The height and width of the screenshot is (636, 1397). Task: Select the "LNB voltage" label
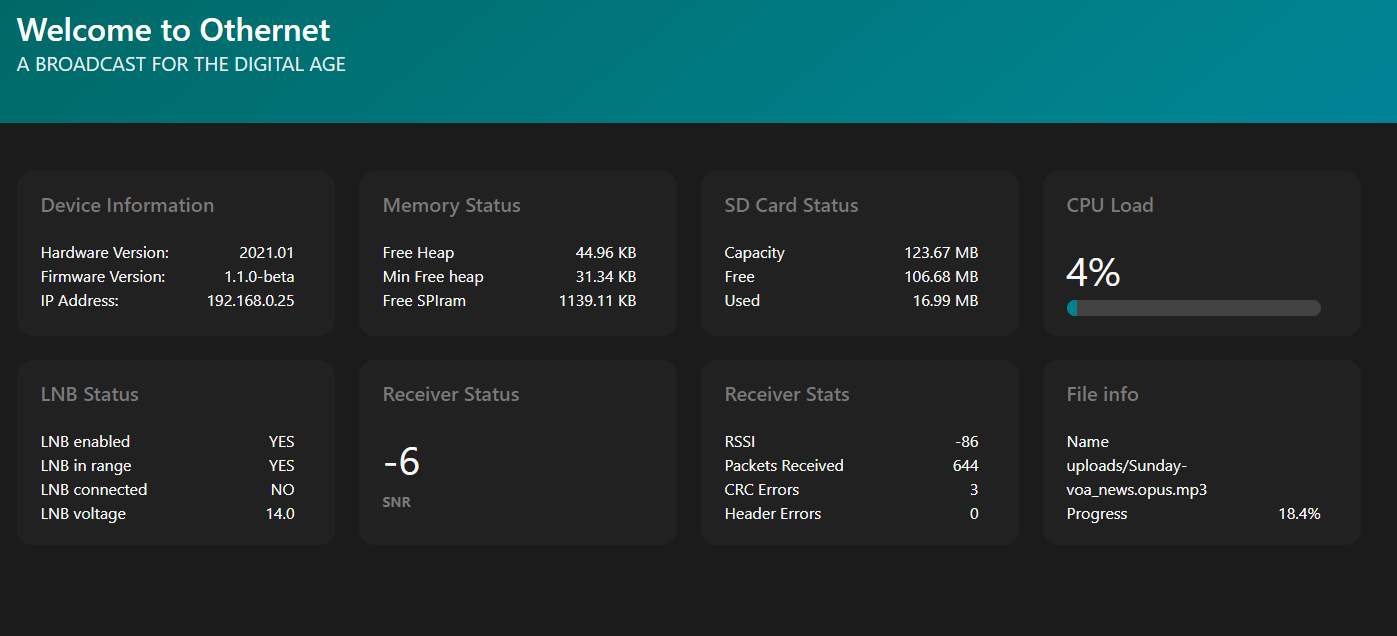pos(84,514)
